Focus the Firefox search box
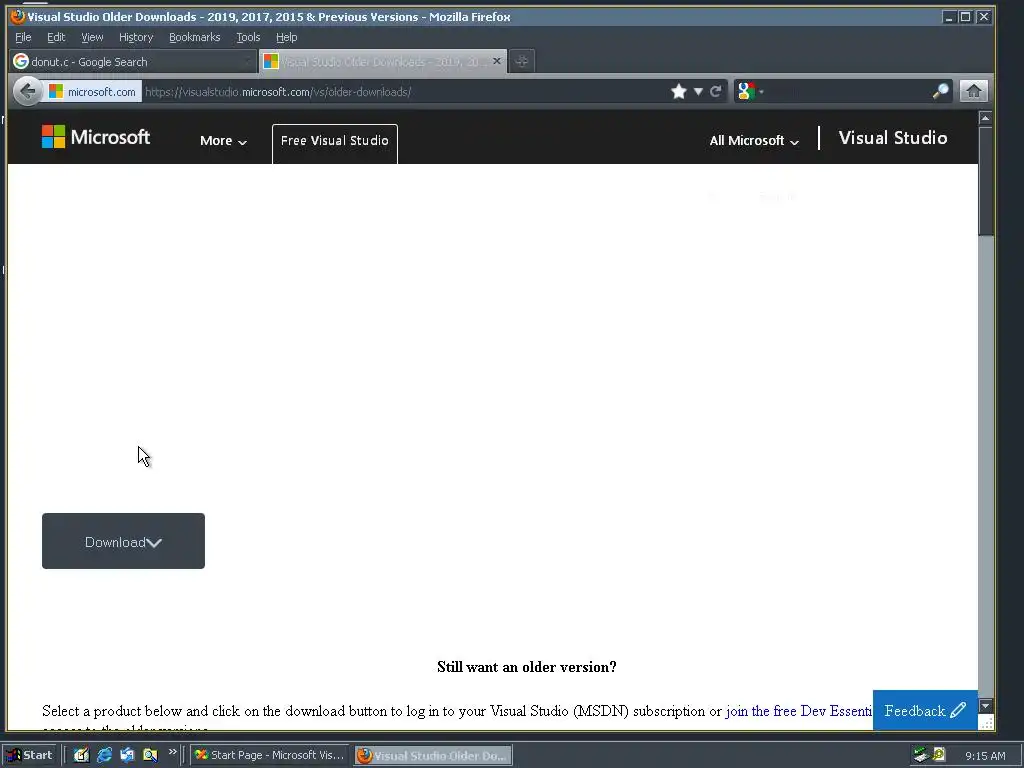The image size is (1024, 768). (x=849, y=91)
